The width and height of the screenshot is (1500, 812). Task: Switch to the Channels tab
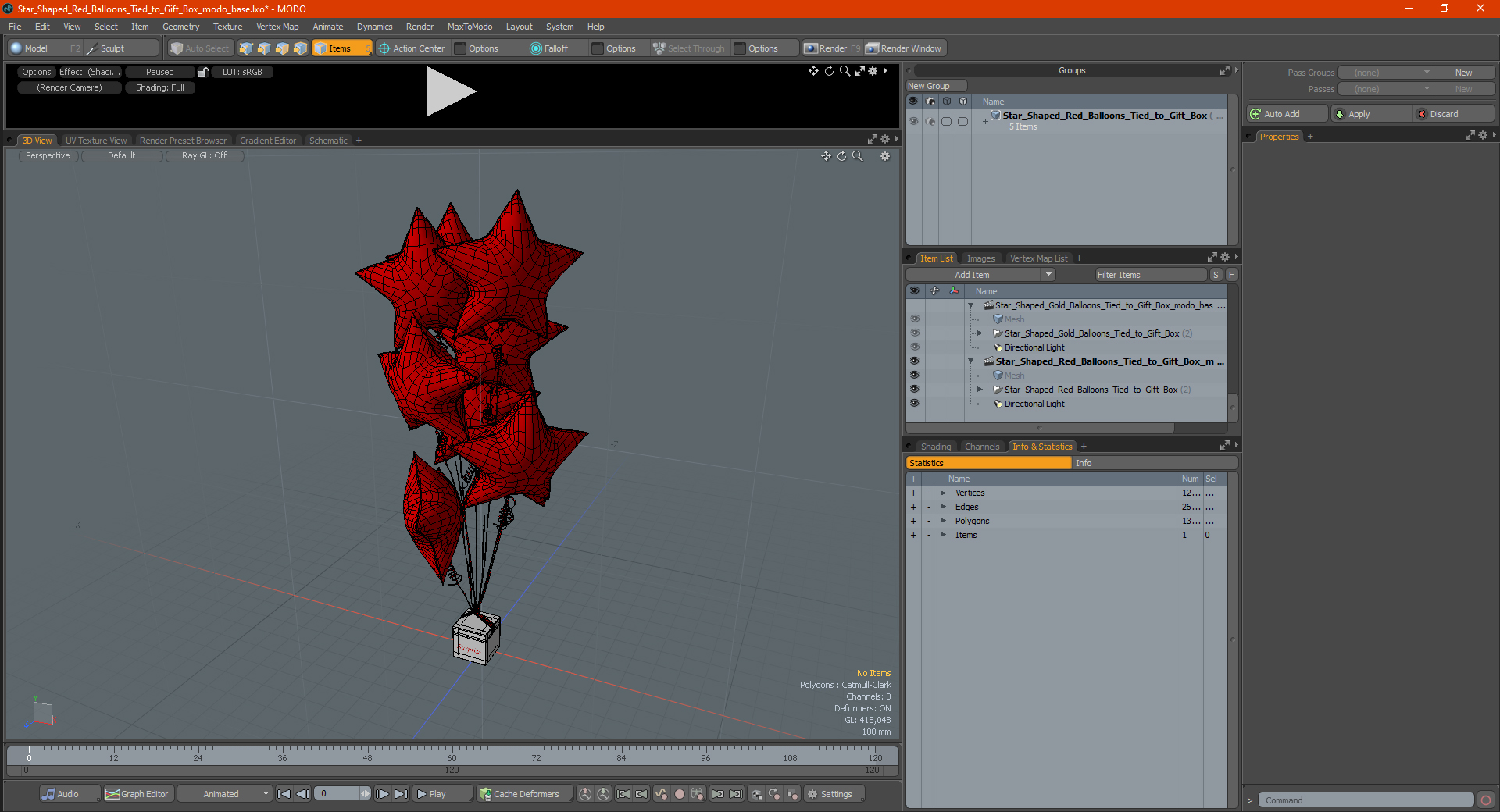click(x=982, y=447)
